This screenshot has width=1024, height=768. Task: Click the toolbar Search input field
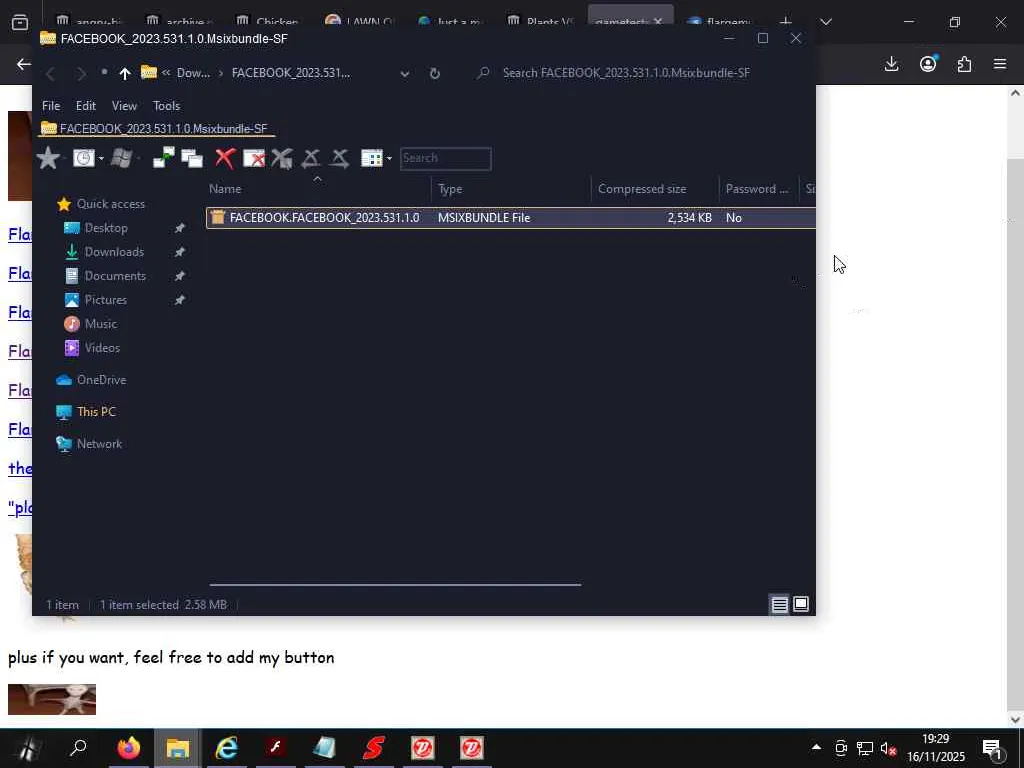tap(445, 159)
